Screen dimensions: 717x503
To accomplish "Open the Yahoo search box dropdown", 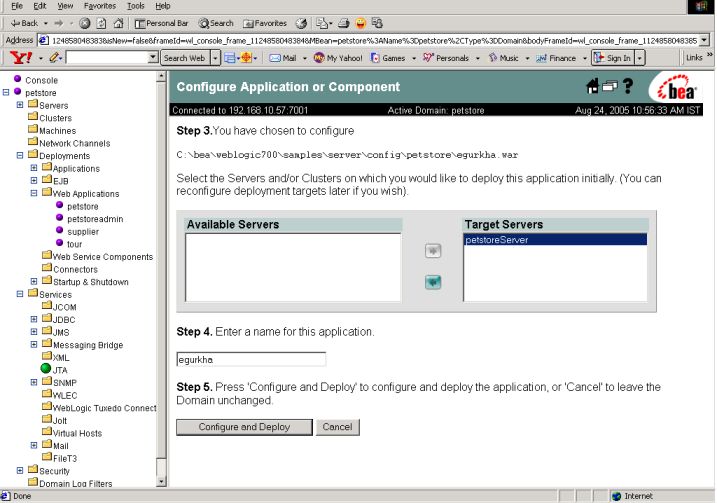I will click(153, 58).
